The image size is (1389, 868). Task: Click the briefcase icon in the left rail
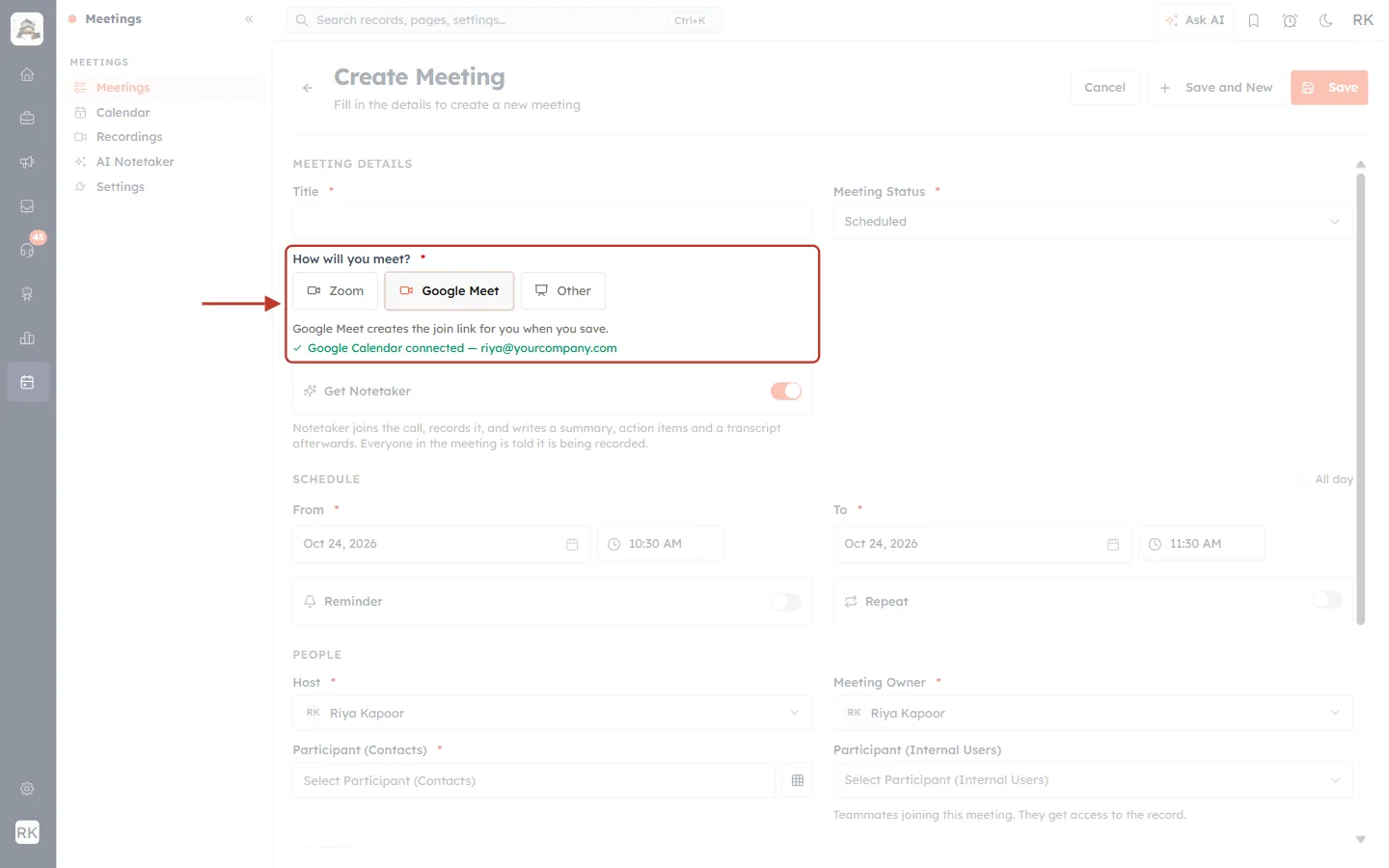point(27,119)
